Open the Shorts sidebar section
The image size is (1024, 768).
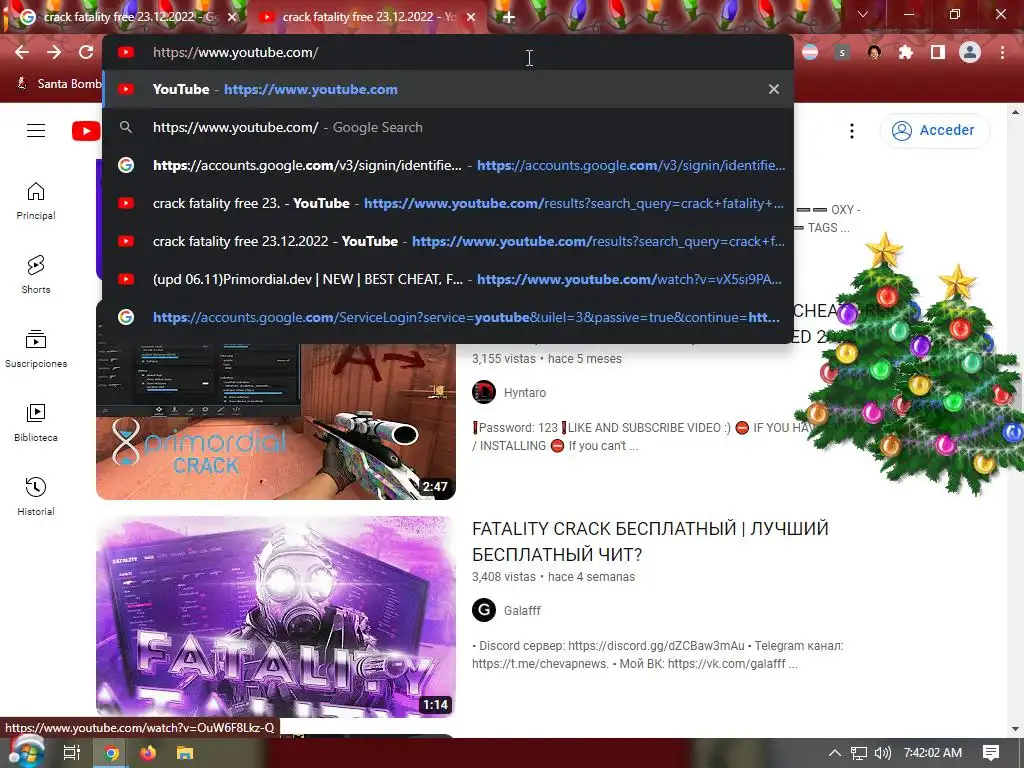[x=36, y=275]
